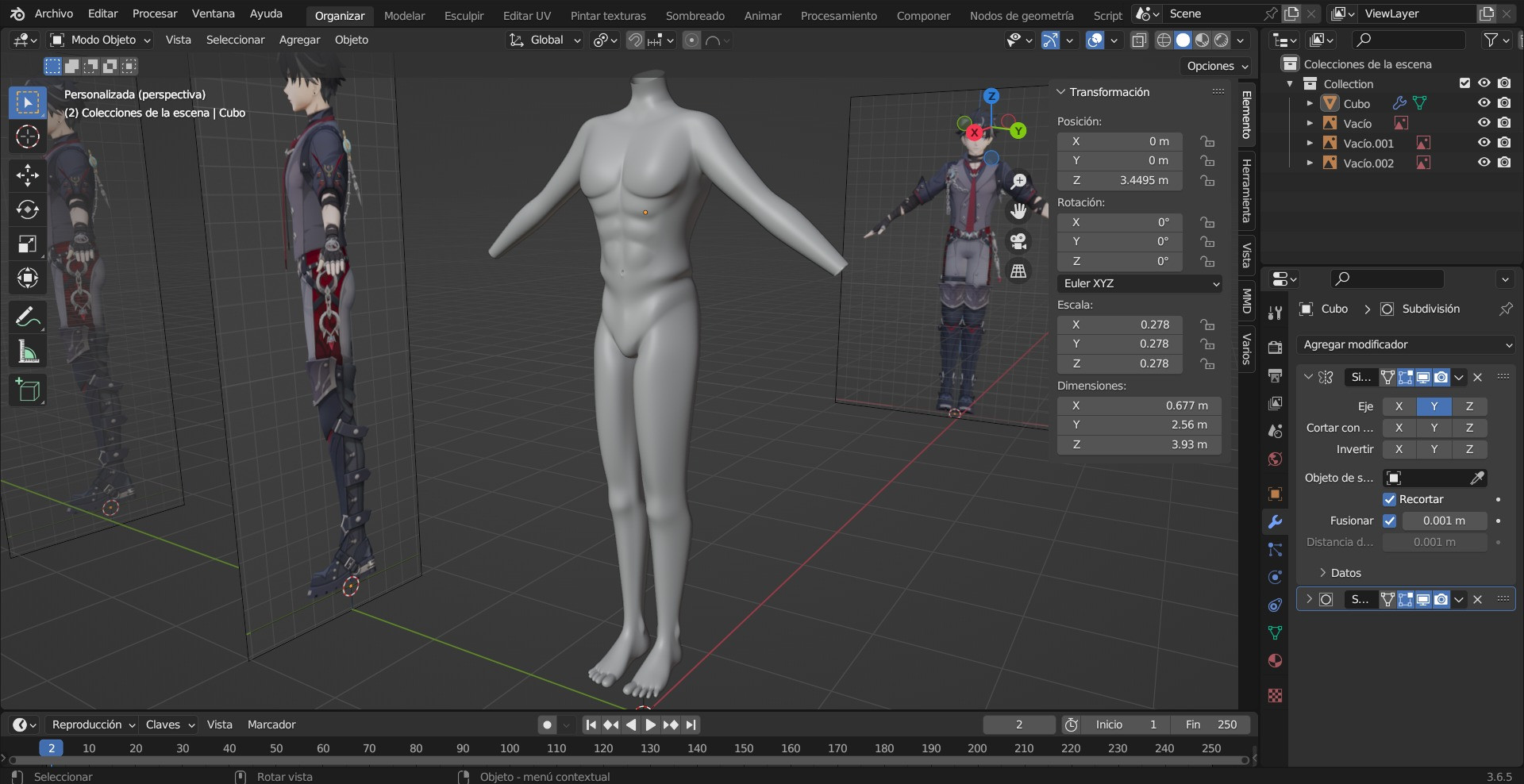The image size is (1524, 784).
Task: Open the Output properties tab
Action: coord(1275,375)
